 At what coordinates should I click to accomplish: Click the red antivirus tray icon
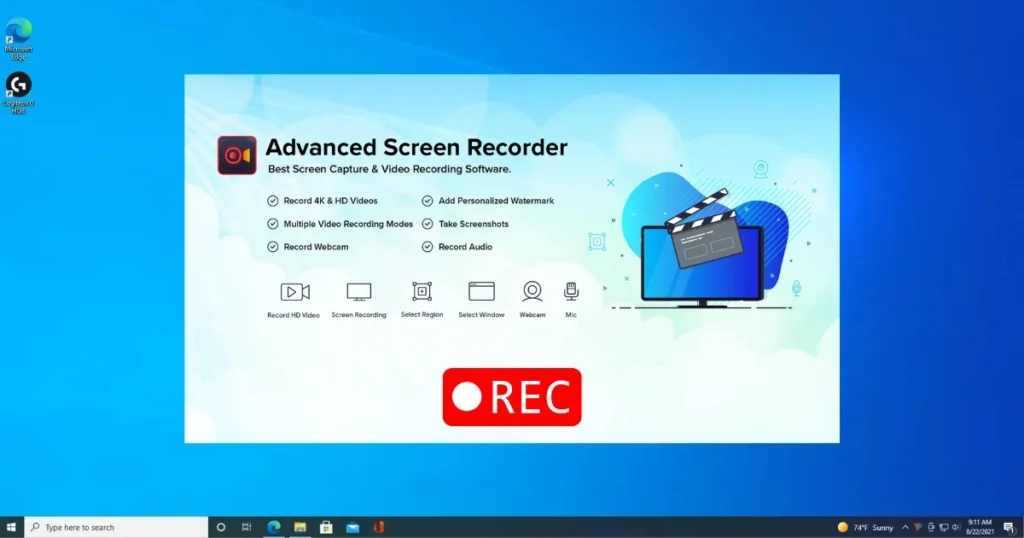point(918,527)
